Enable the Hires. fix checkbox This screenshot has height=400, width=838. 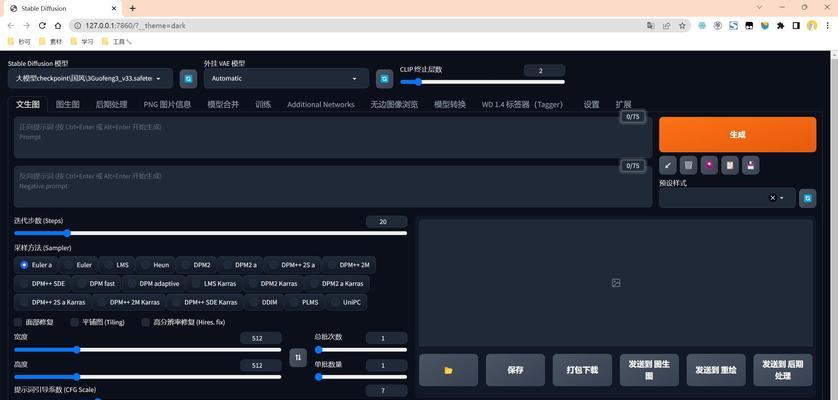point(145,322)
